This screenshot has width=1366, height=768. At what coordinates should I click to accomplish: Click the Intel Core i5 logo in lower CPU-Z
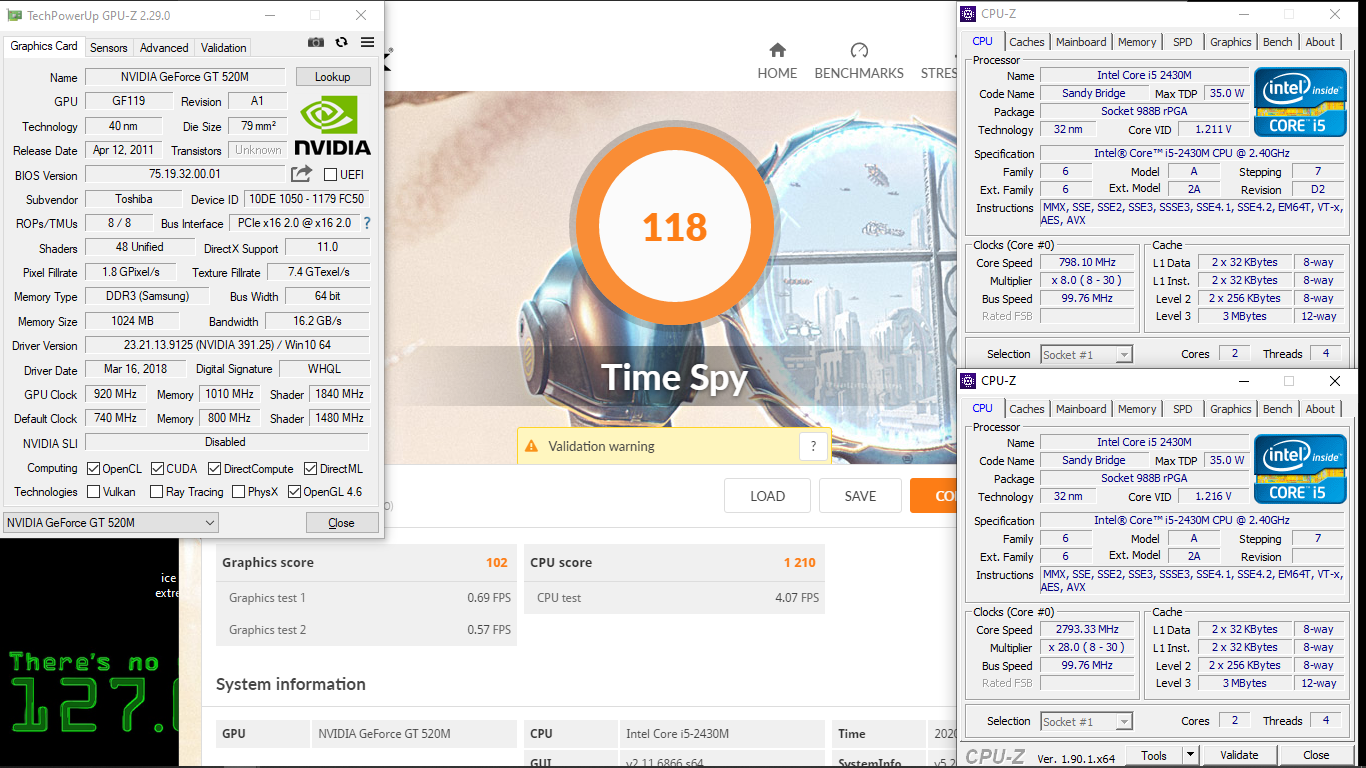pyautogui.click(x=1298, y=469)
